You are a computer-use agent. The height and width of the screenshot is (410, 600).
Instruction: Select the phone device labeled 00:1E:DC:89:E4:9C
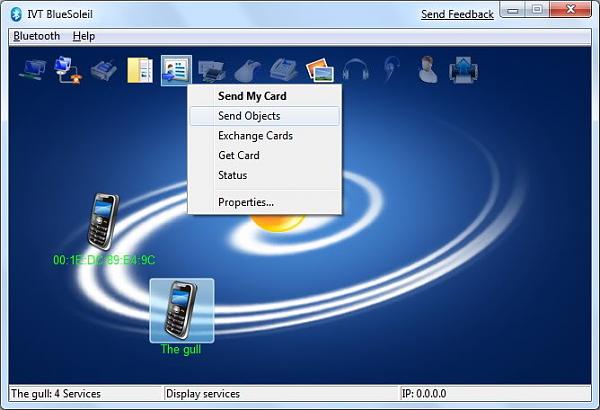pos(103,222)
